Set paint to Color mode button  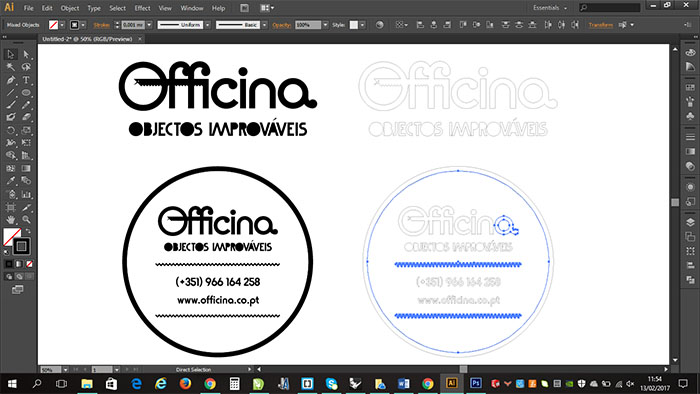tap(9, 264)
